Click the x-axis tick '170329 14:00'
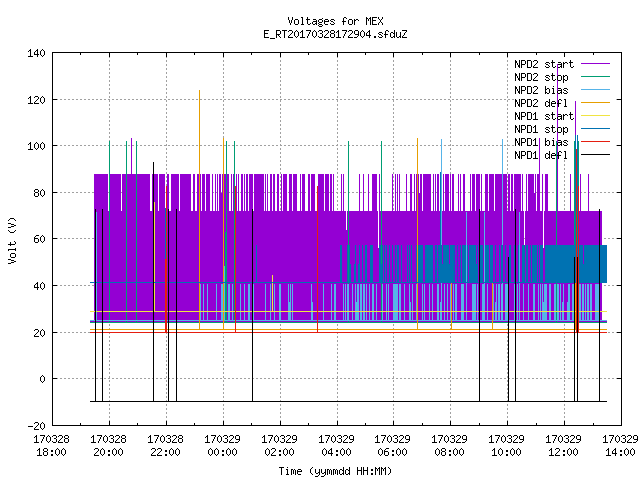Viewport: 640px width, 480px height. coord(620,446)
